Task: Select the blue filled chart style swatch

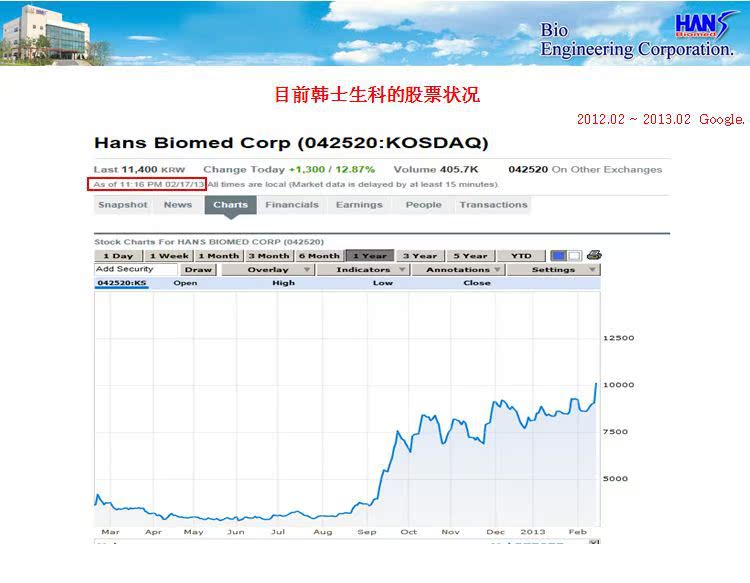Action: point(558,256)
